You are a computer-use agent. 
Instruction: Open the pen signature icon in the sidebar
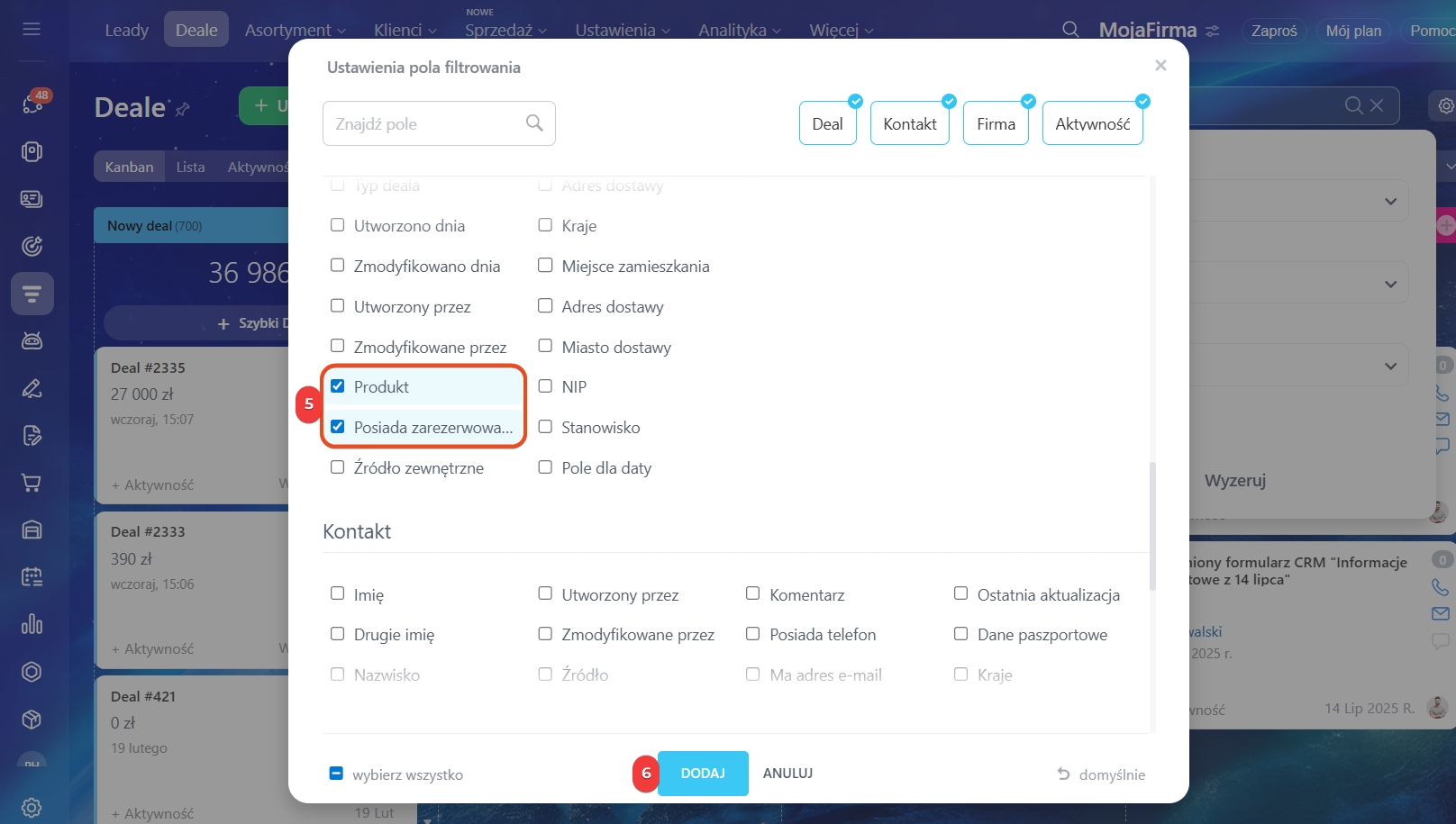click(x=32, y=388)
